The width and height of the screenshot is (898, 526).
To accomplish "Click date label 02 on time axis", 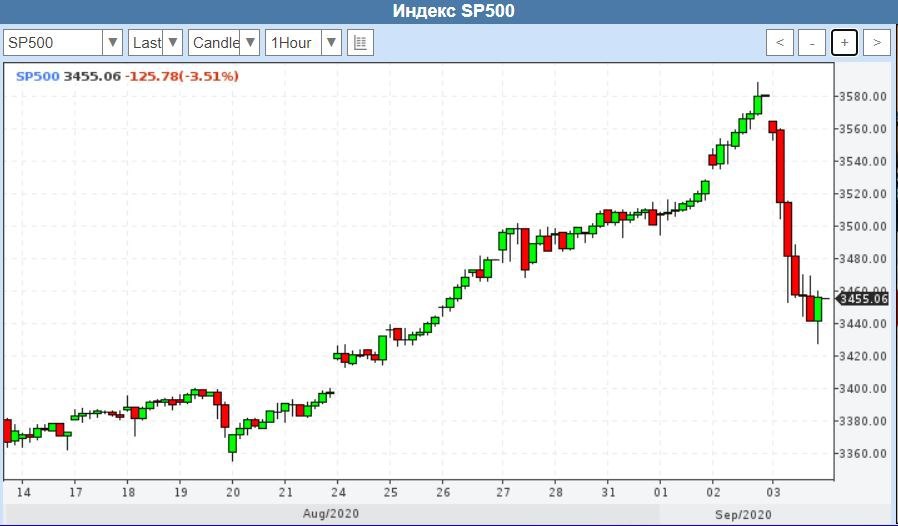I will click(713, 492).
